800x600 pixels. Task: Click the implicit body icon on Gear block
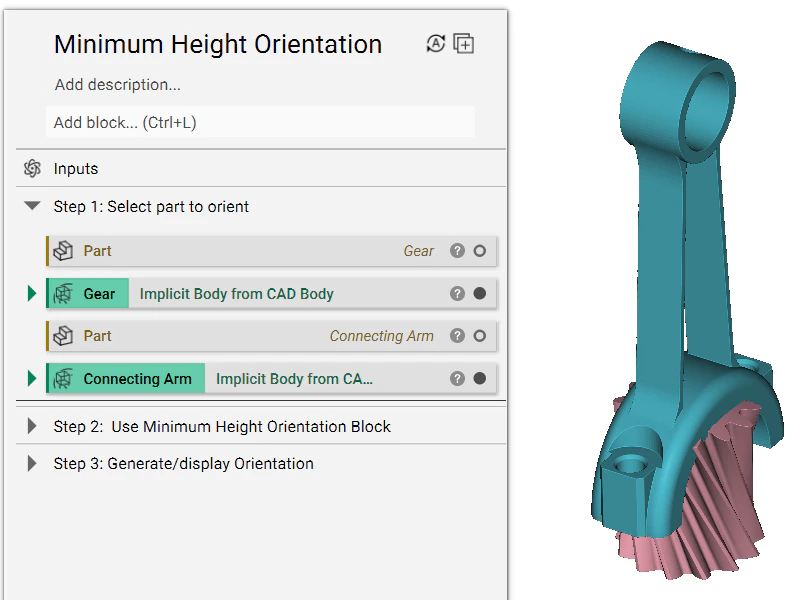pos(63,294)
